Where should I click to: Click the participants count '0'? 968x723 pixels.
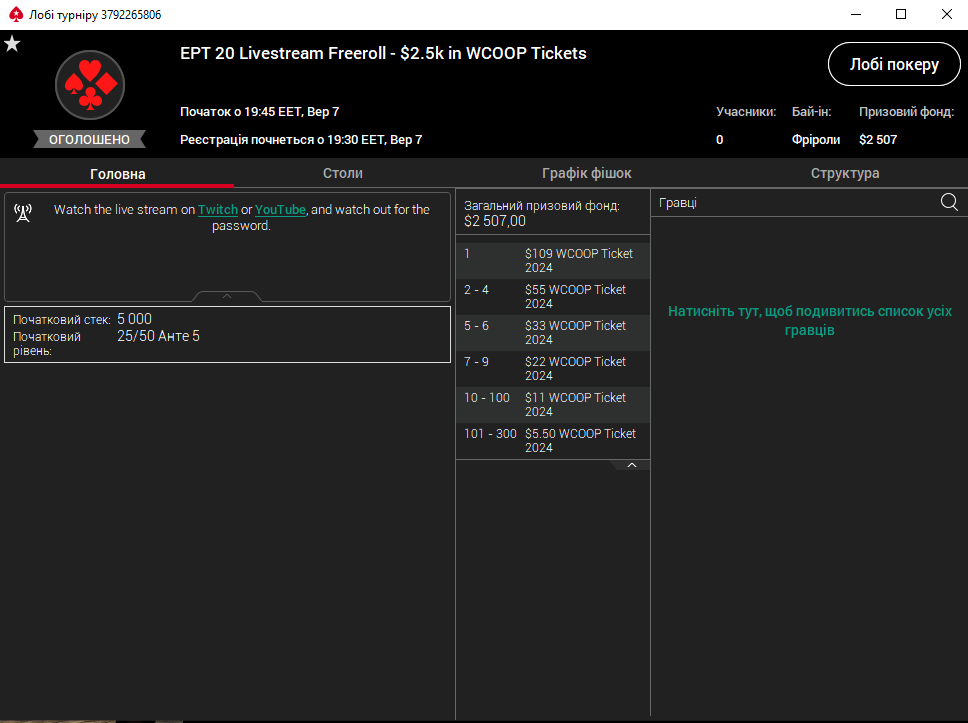tap(719, 140)
